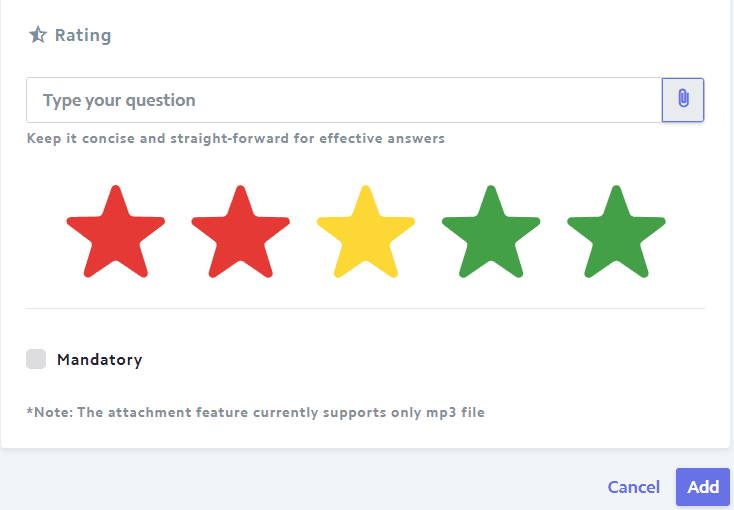Click the paperclip attachment icon
This screenshot has height=510, width=734.
[683, 99]
